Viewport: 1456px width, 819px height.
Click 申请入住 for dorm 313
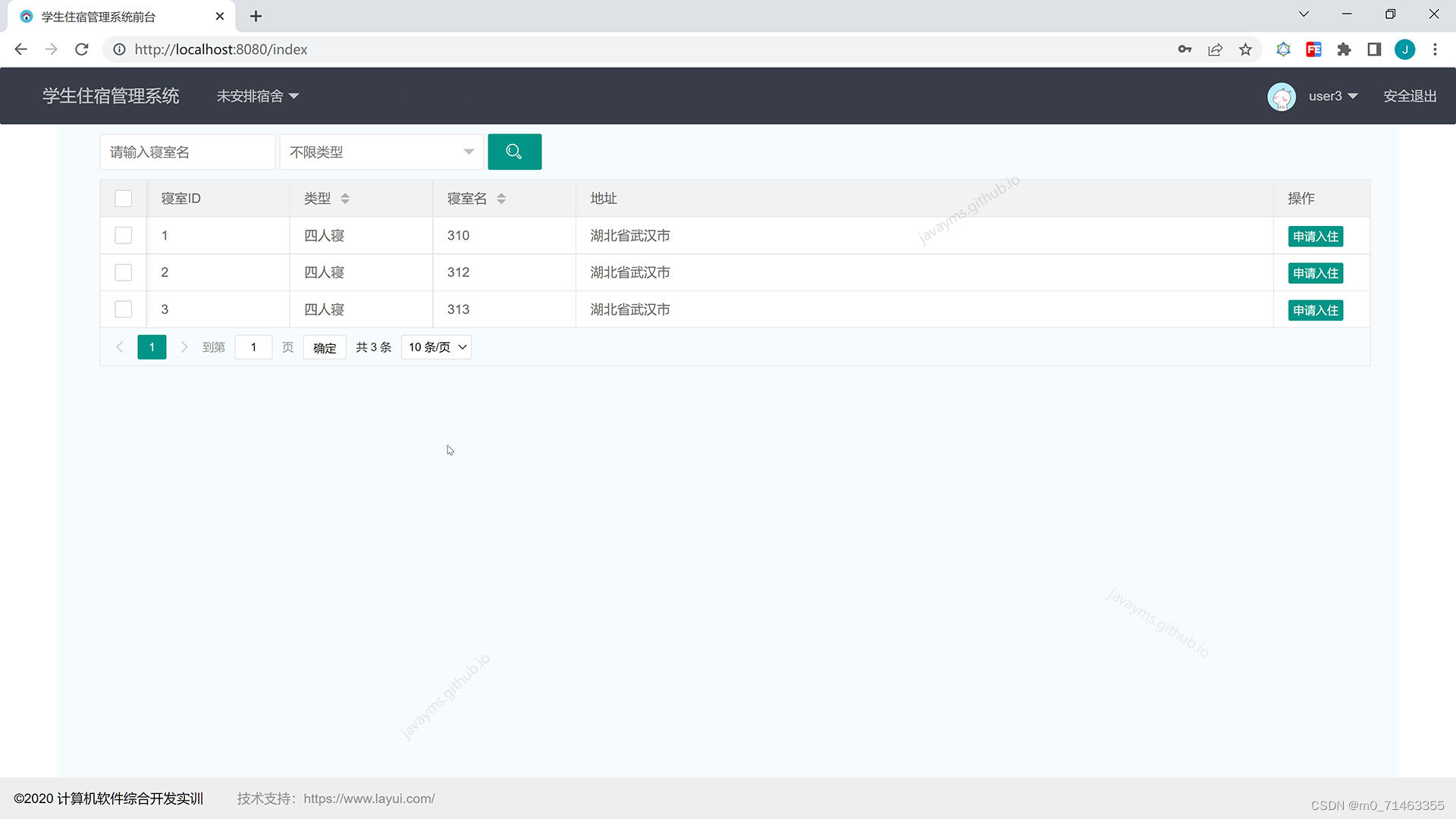click(x=1315, y=310)
